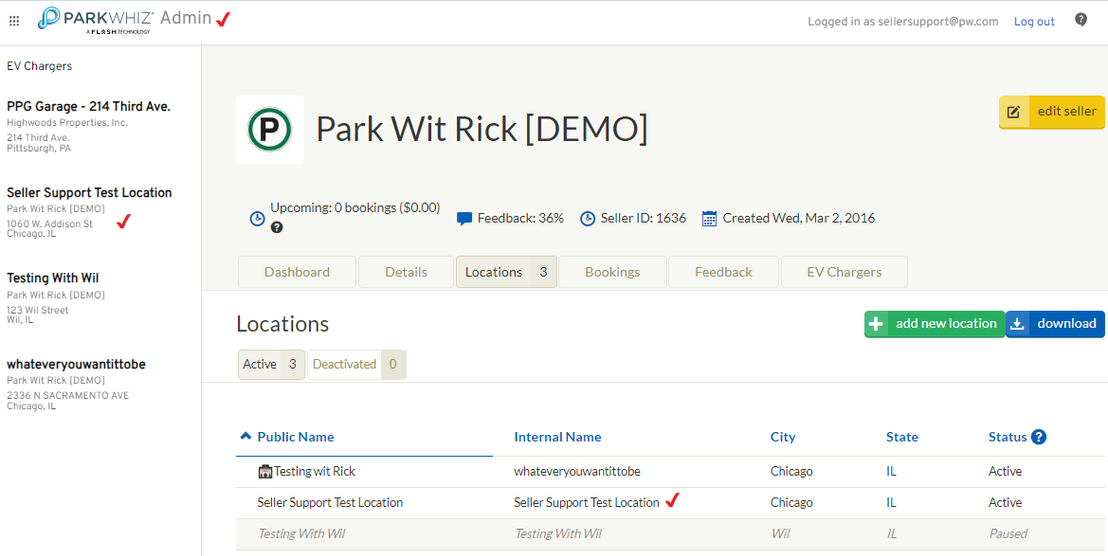The image size is (1108, 556).
Task: Sort by Status column header
Action: pyautogui.click(x=1008, y=437)
